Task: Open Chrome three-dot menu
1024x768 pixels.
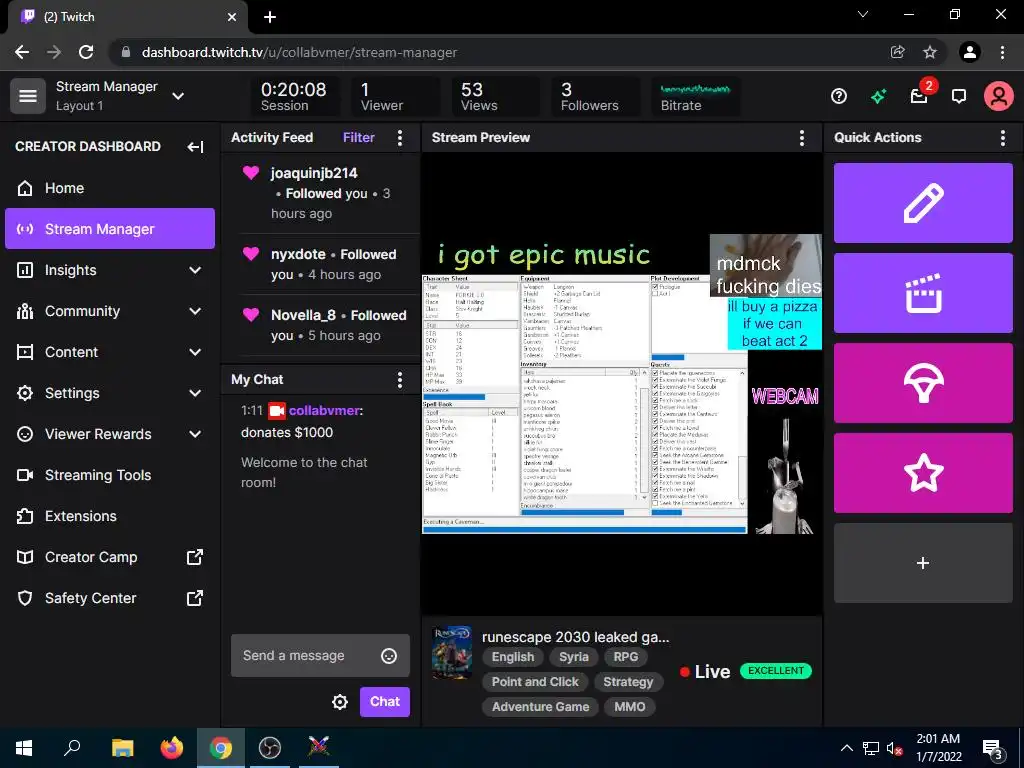Action: pos(1002,52)
